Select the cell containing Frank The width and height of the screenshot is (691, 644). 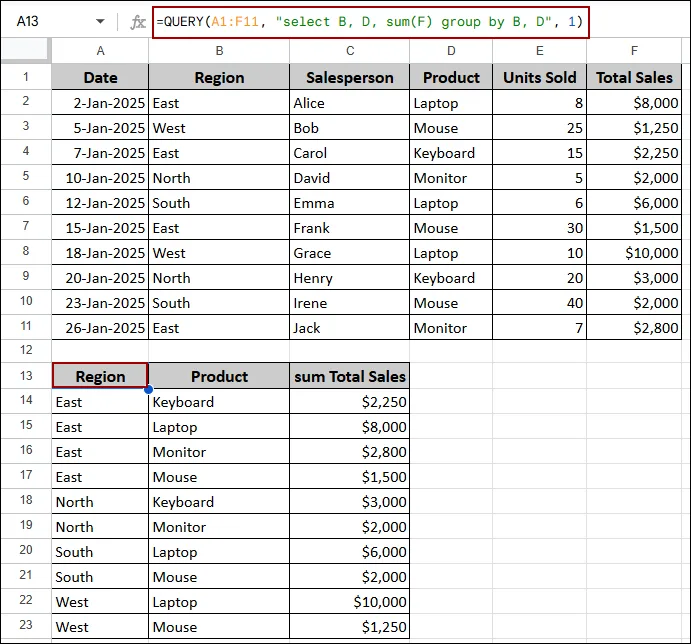(350, 228)
